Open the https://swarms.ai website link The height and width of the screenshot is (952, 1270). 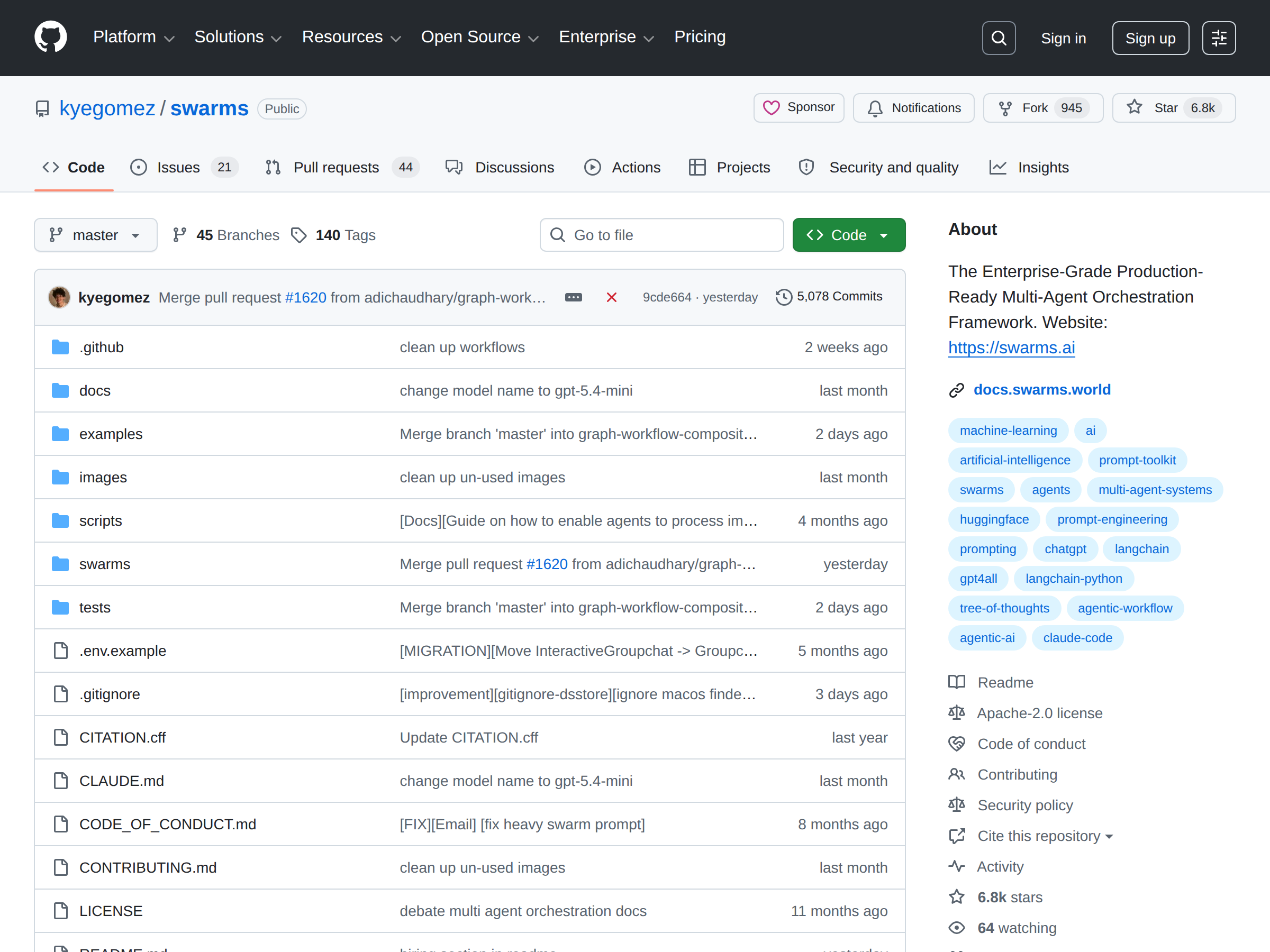click(1012, 348)
